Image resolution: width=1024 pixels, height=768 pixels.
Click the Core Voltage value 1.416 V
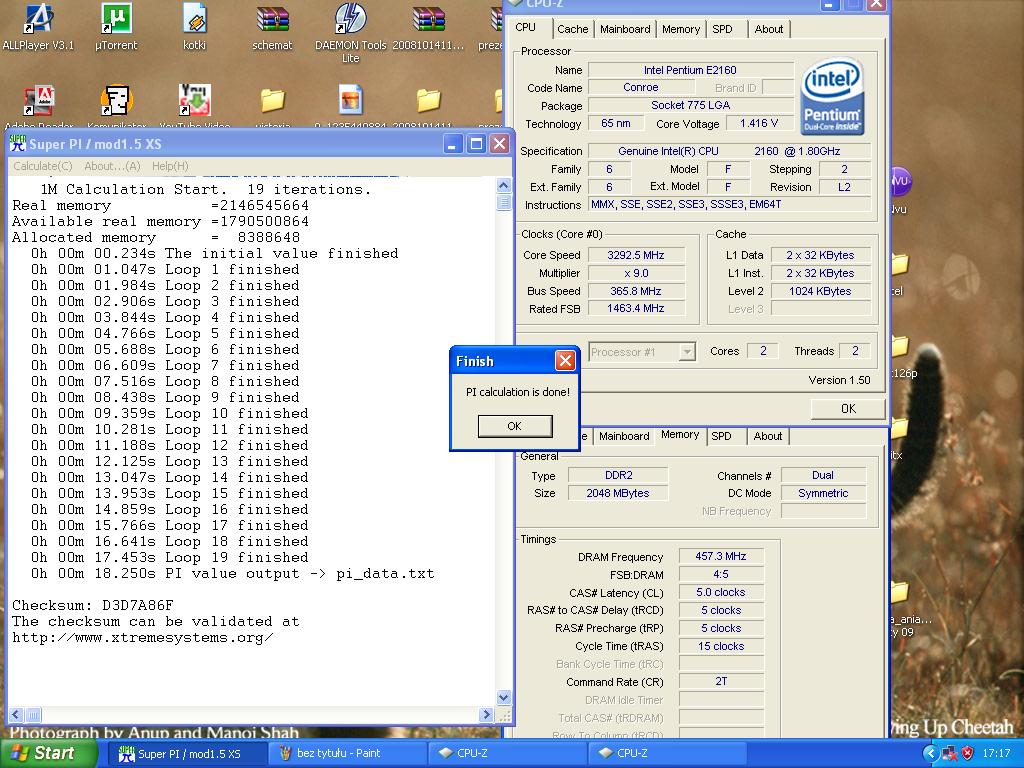[759, 123]
